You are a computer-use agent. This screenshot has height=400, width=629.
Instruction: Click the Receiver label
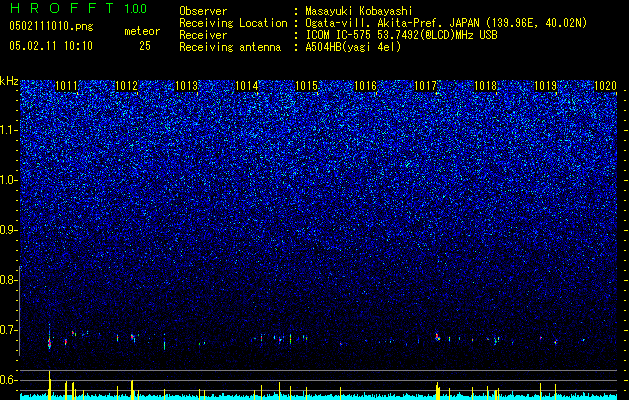coord(203,35)
